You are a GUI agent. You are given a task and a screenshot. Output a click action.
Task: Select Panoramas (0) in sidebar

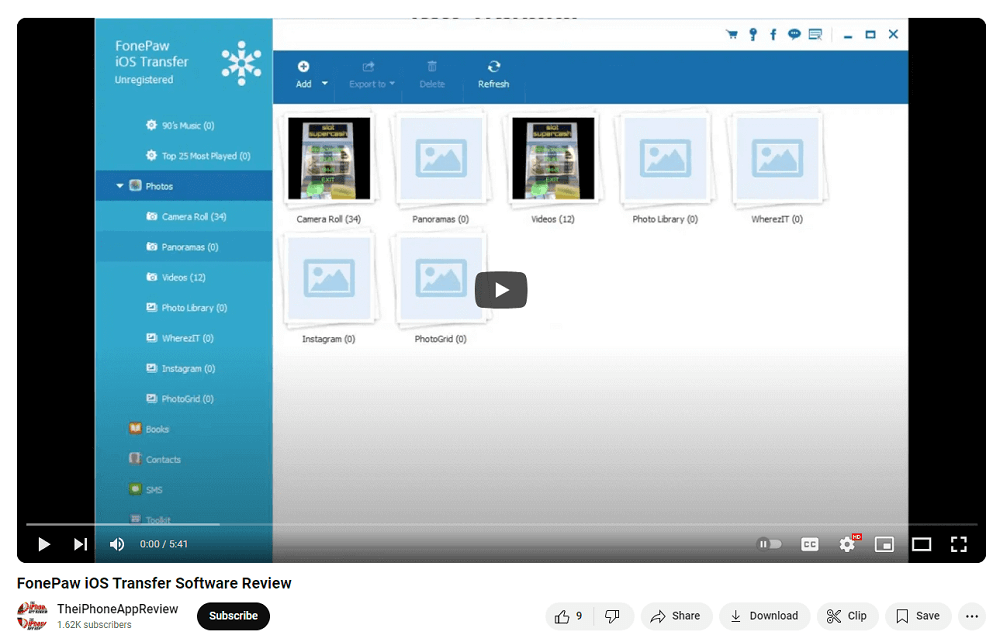184,247
